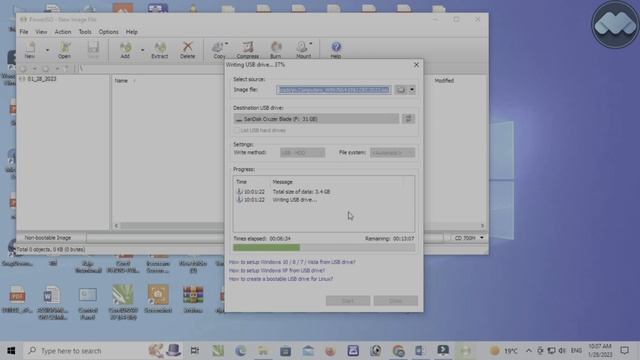Click the Delete toolbar icon
This screenshot has height=360, width=640.
coord(187,50)
